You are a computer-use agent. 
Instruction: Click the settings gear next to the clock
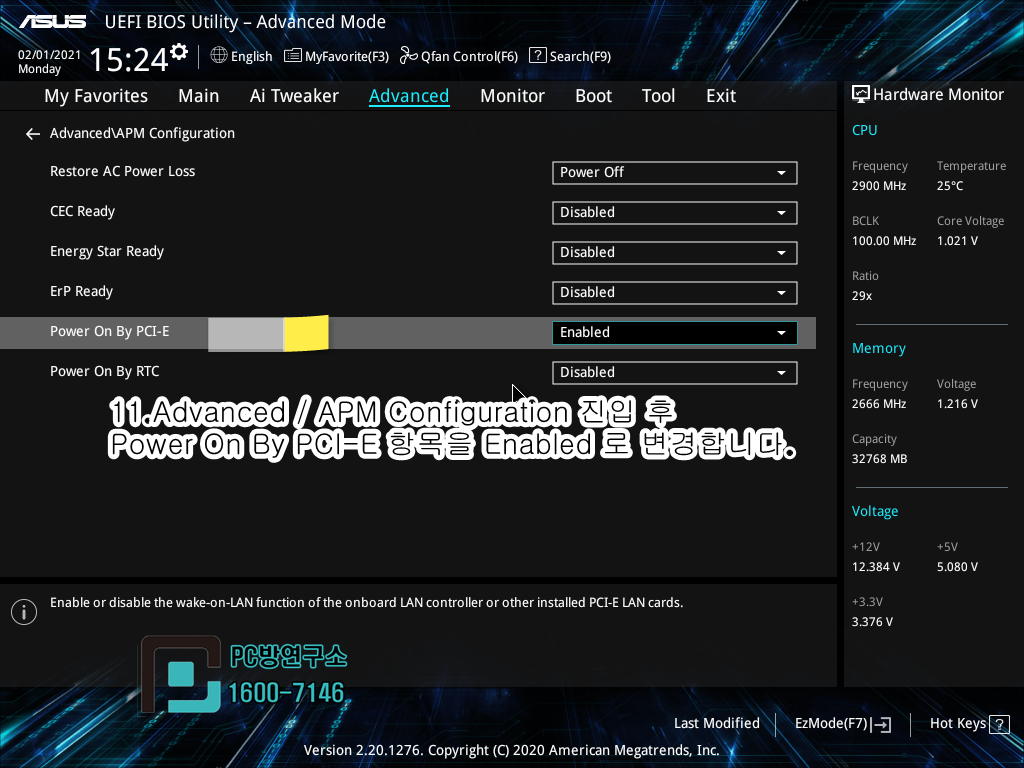point(179,52)
